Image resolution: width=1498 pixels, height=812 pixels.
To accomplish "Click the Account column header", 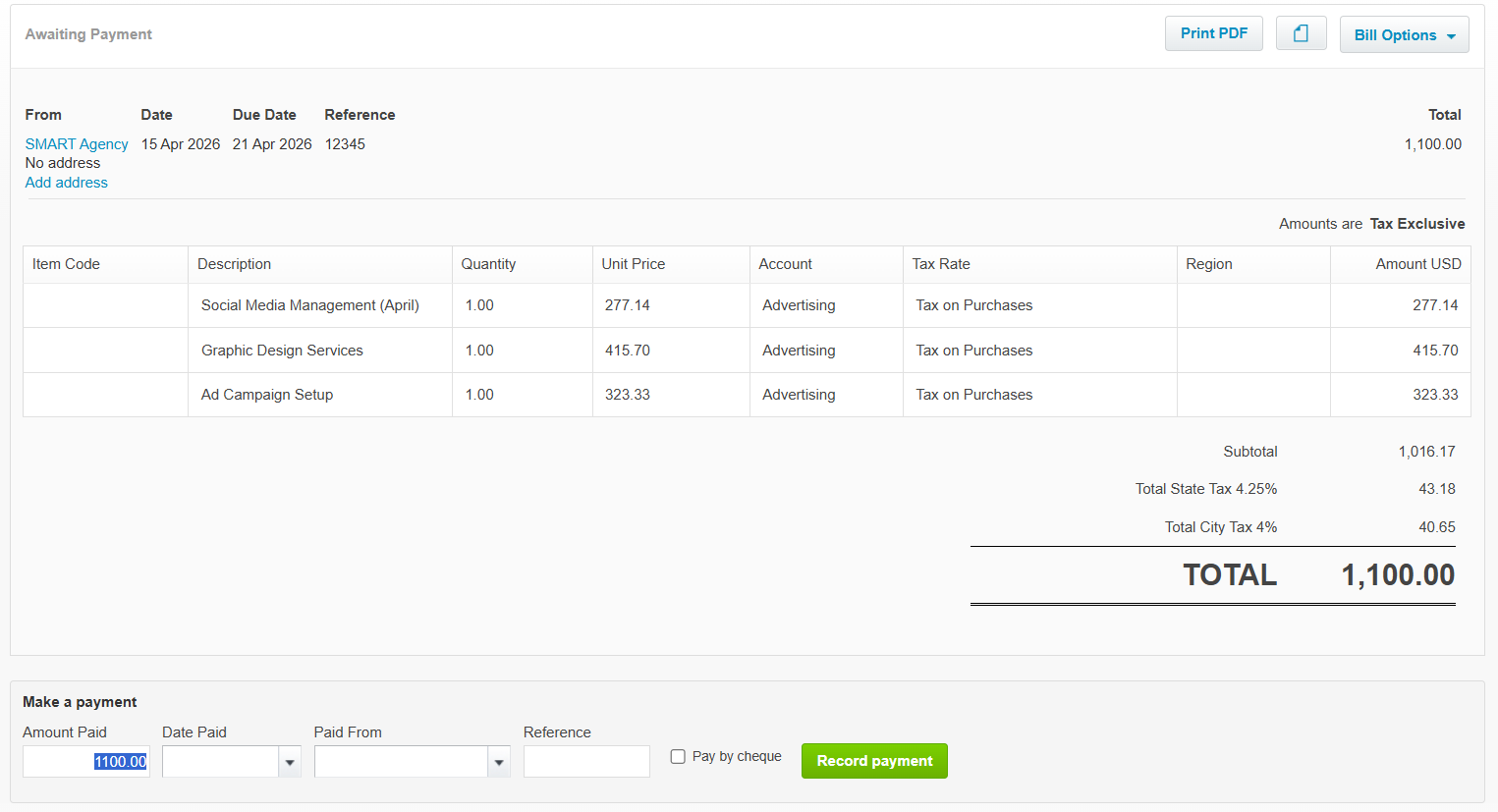I will (786, 264).
